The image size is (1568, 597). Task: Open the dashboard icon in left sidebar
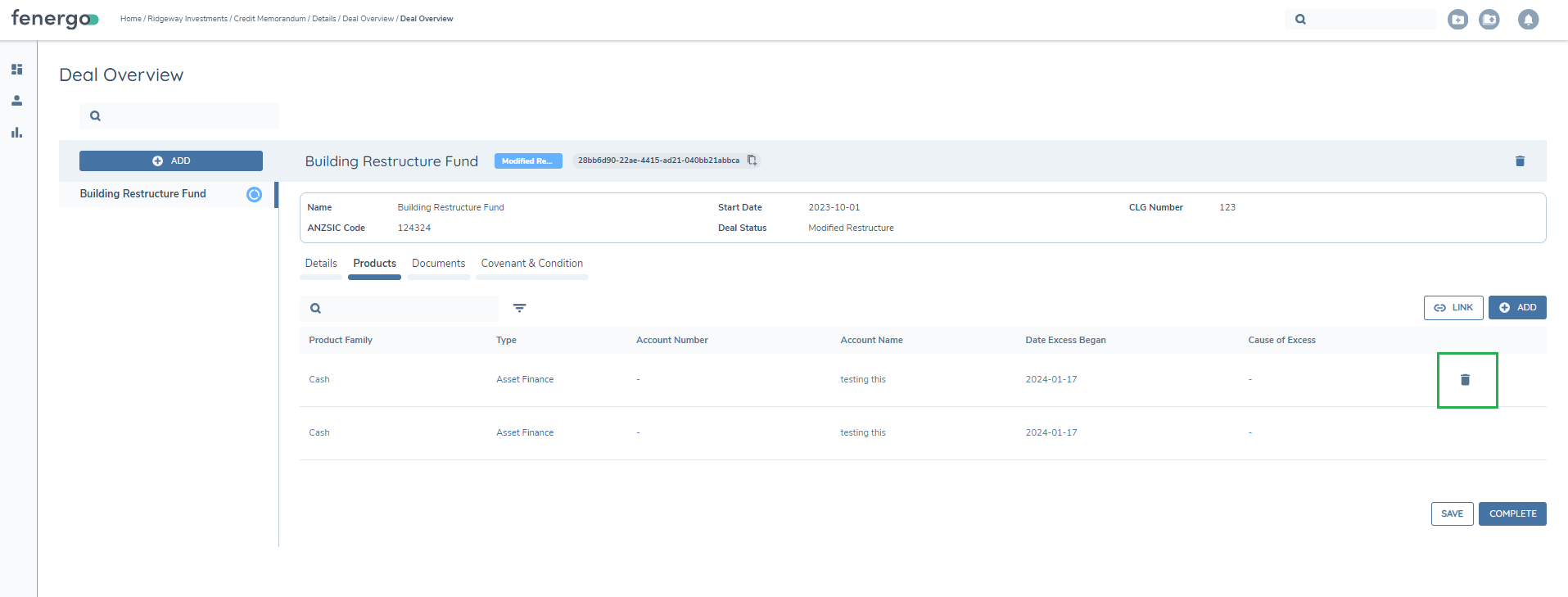pos(16,70)
